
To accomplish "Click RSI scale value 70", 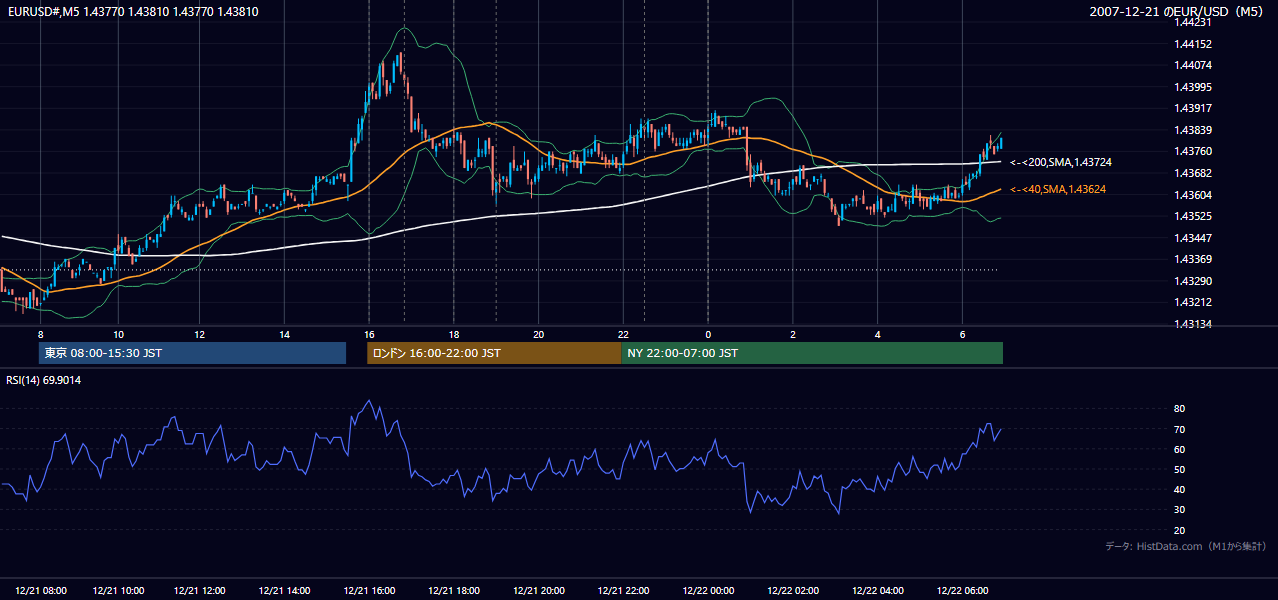I will [x=1179, y=429].
